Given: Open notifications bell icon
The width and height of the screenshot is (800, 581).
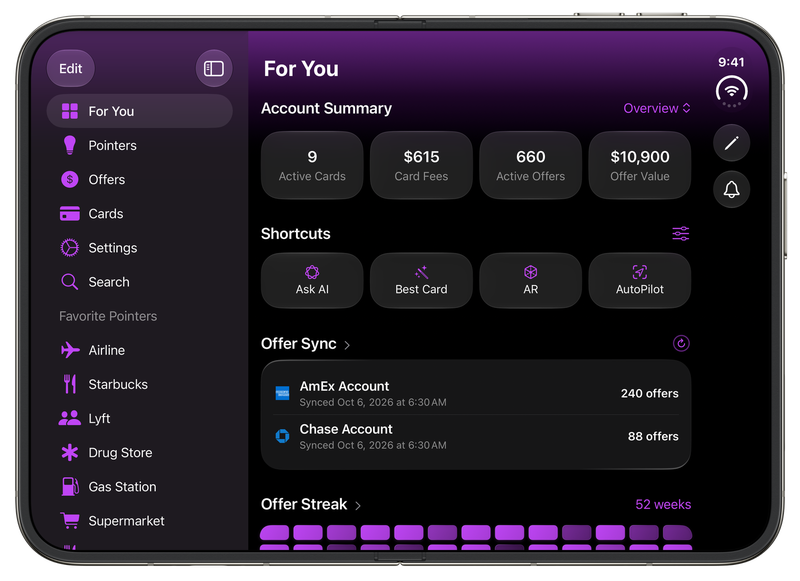Looking at the screenshot, I should coord(731,190).
